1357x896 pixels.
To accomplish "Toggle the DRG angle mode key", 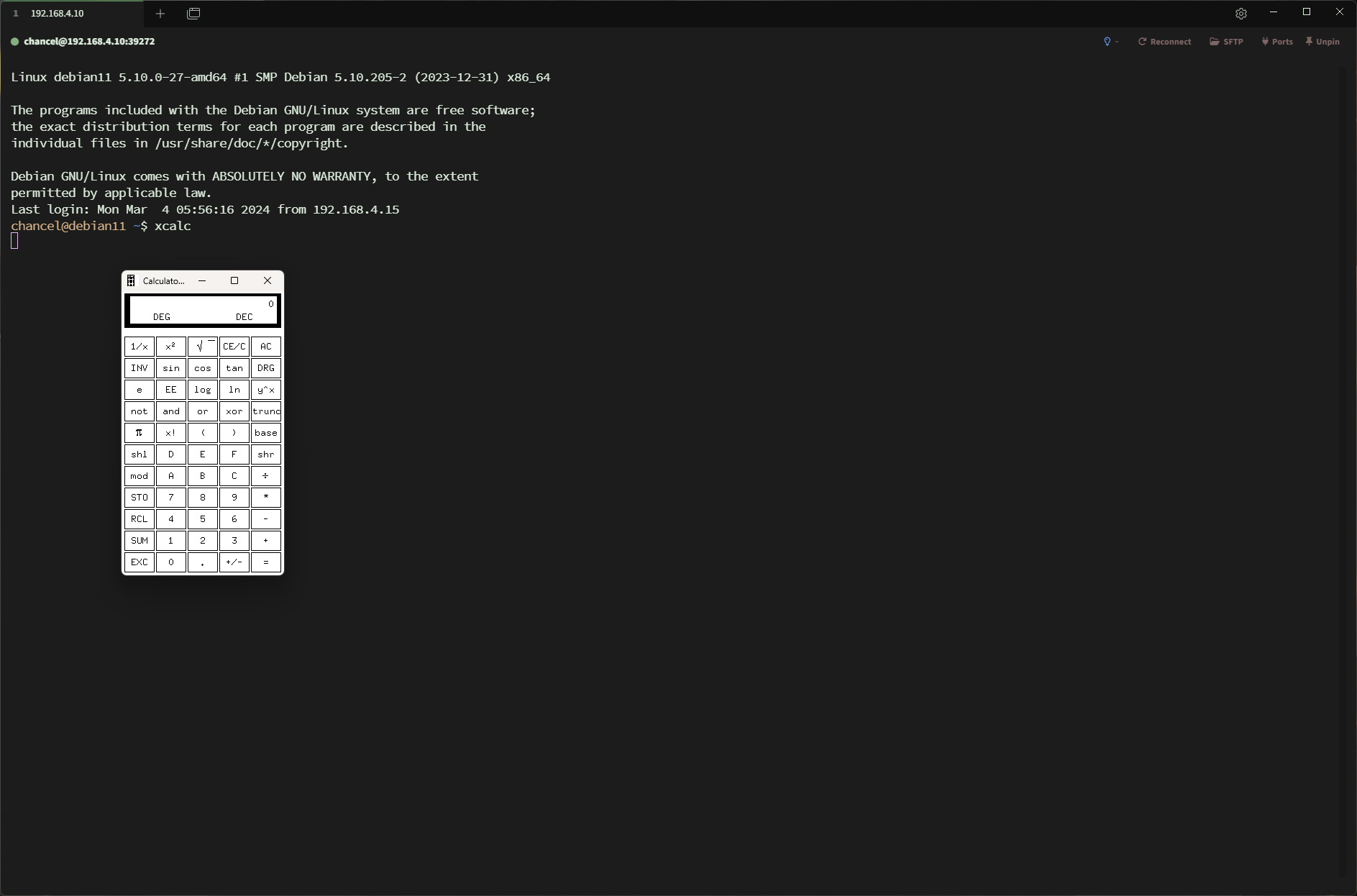I will pyautogui.click(x=266, y=368).
